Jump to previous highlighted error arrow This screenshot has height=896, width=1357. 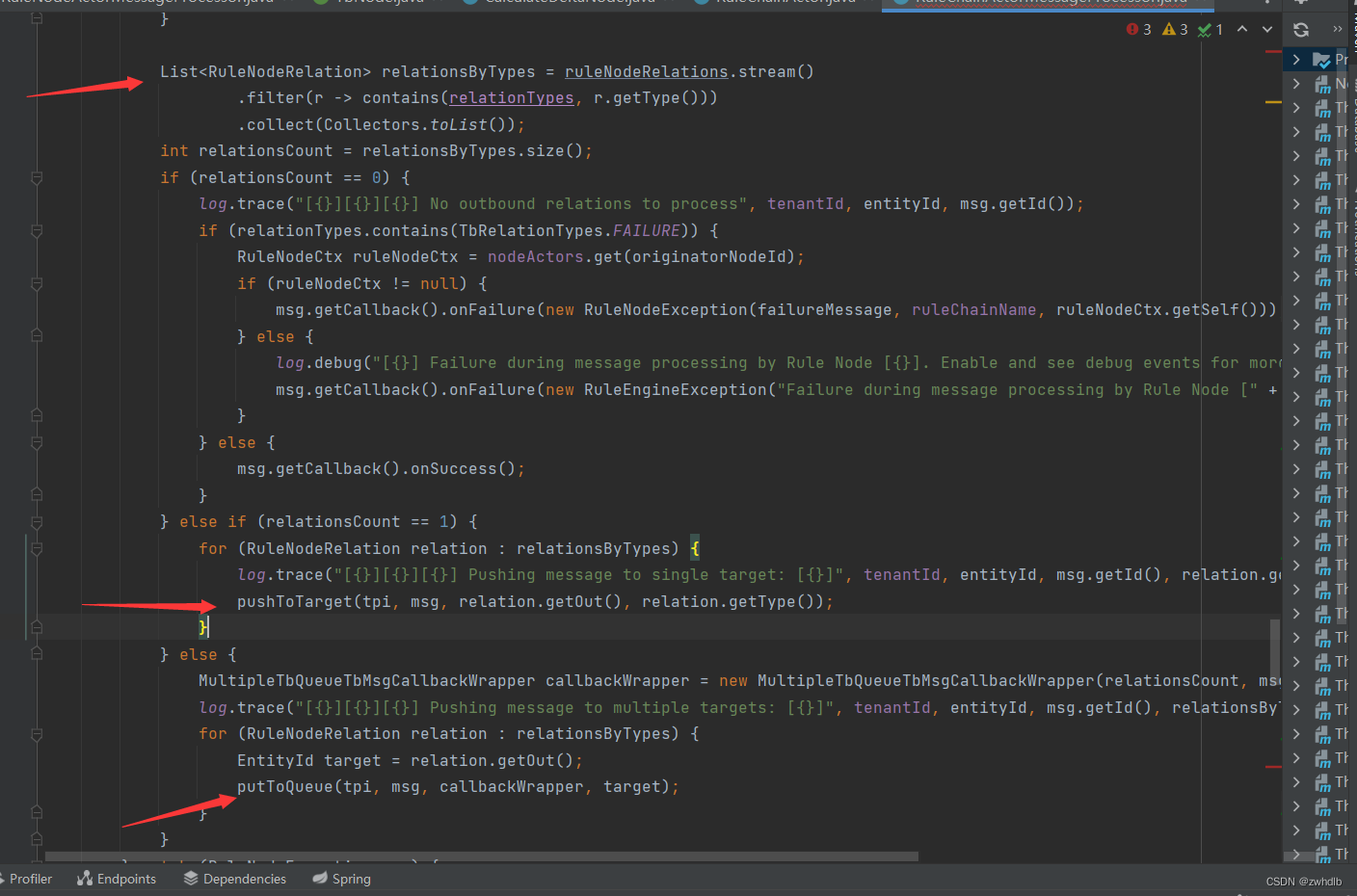1242,29
